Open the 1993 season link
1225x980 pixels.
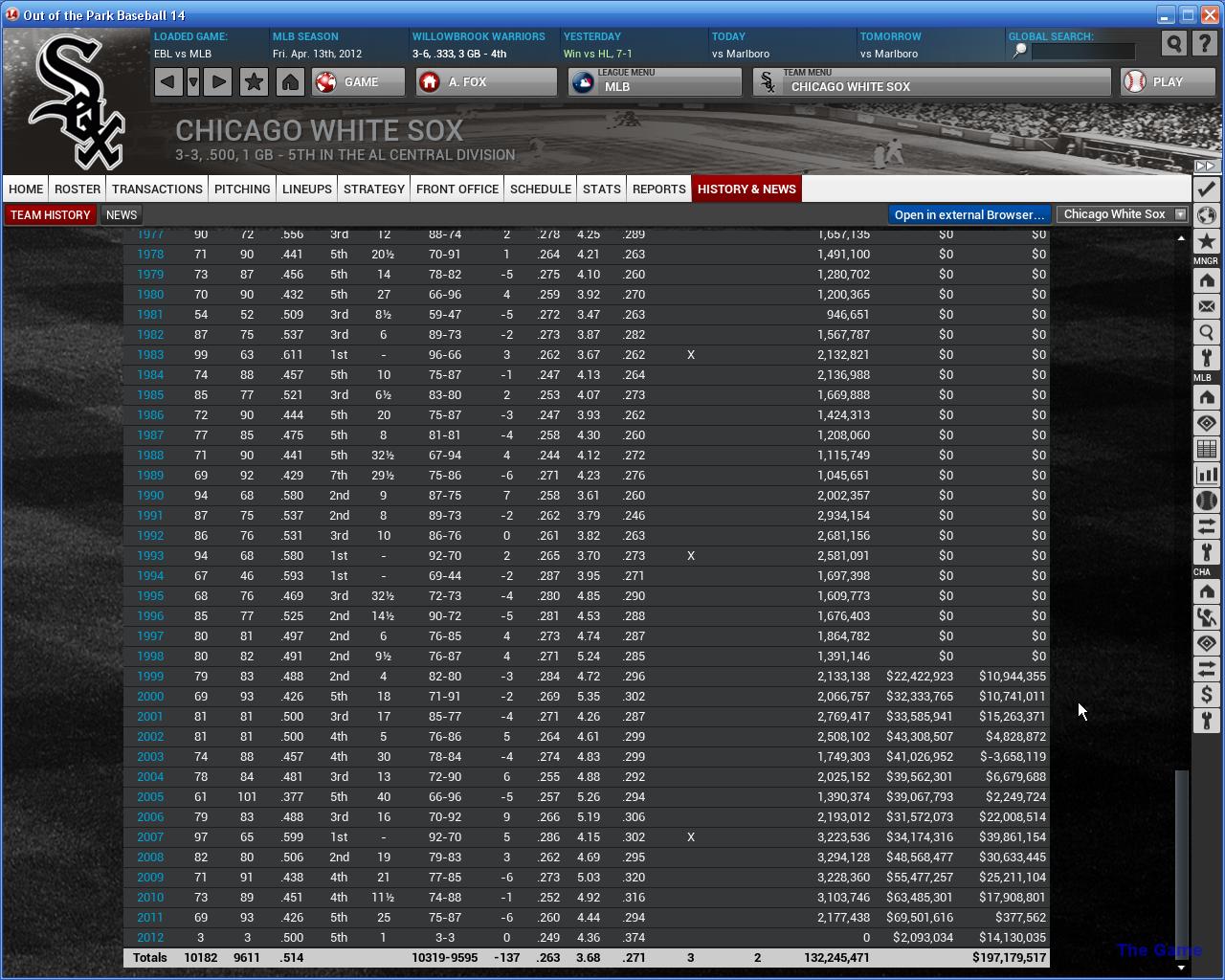150,556
